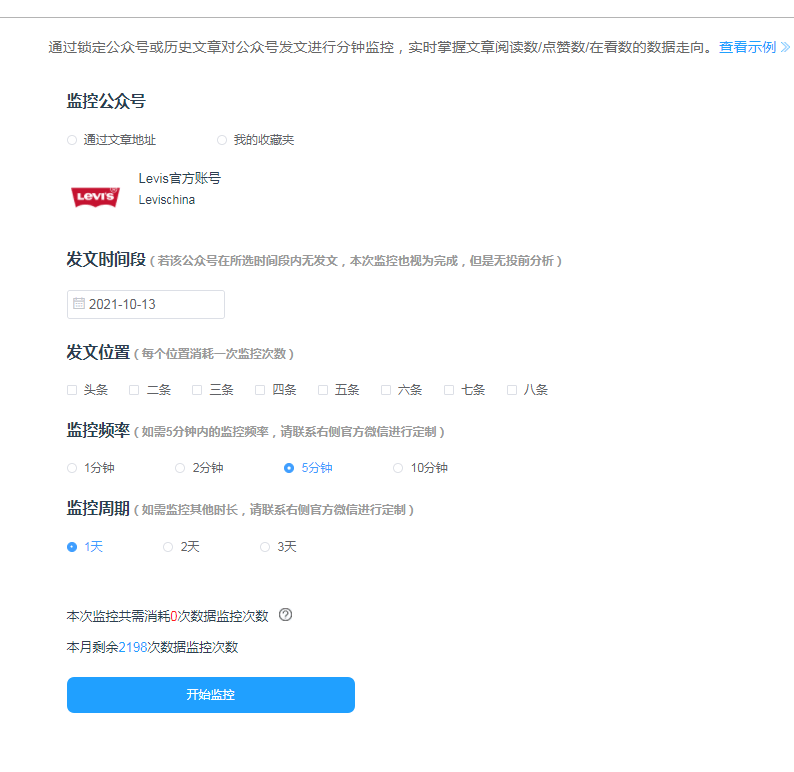Select the 通过文章地址 radio option
The width and height of the screenshot is (794, 772).
[72, 140]
